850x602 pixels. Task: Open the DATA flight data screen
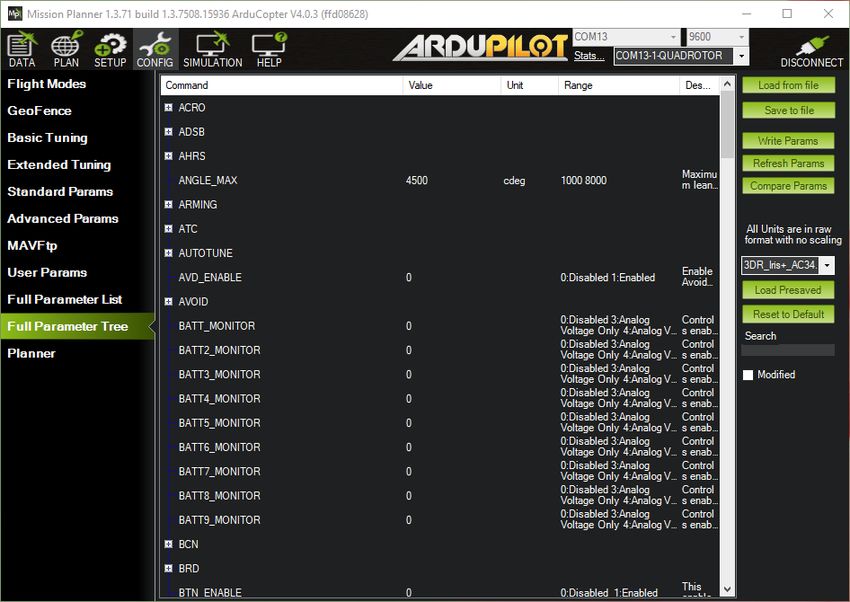point(22,50)
